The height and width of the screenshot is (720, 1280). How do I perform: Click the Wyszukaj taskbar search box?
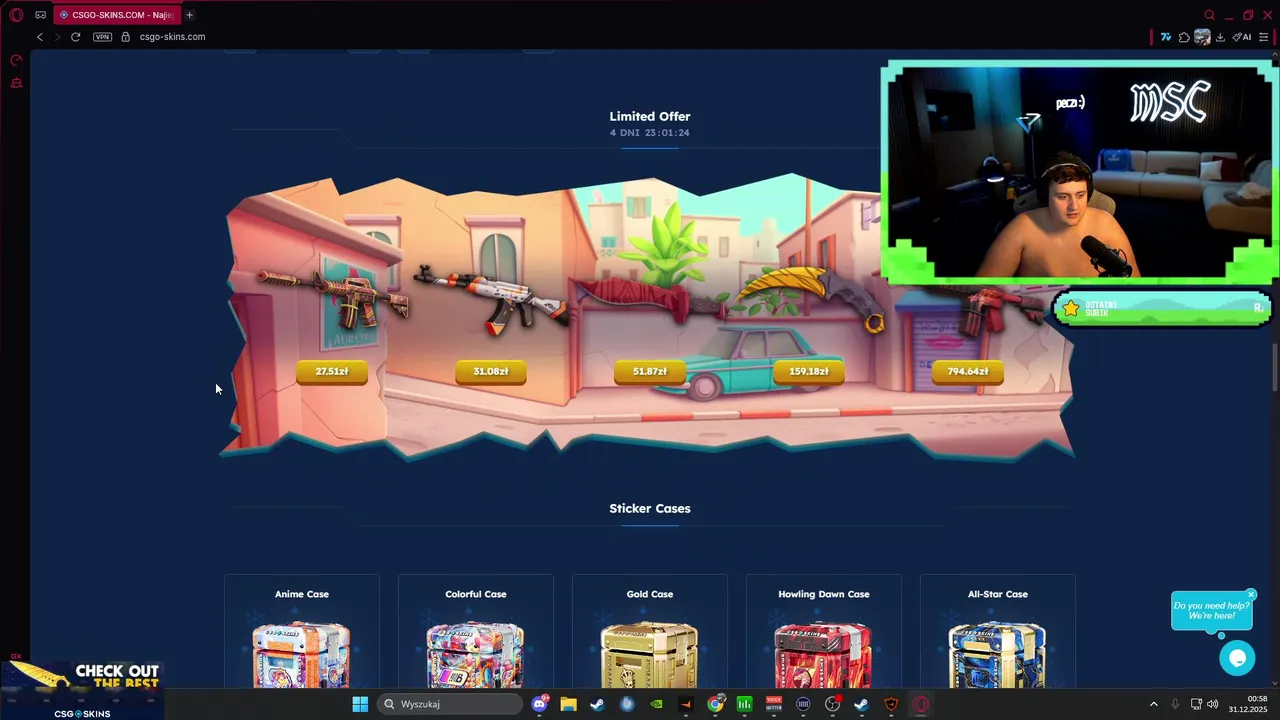[450, 704]
